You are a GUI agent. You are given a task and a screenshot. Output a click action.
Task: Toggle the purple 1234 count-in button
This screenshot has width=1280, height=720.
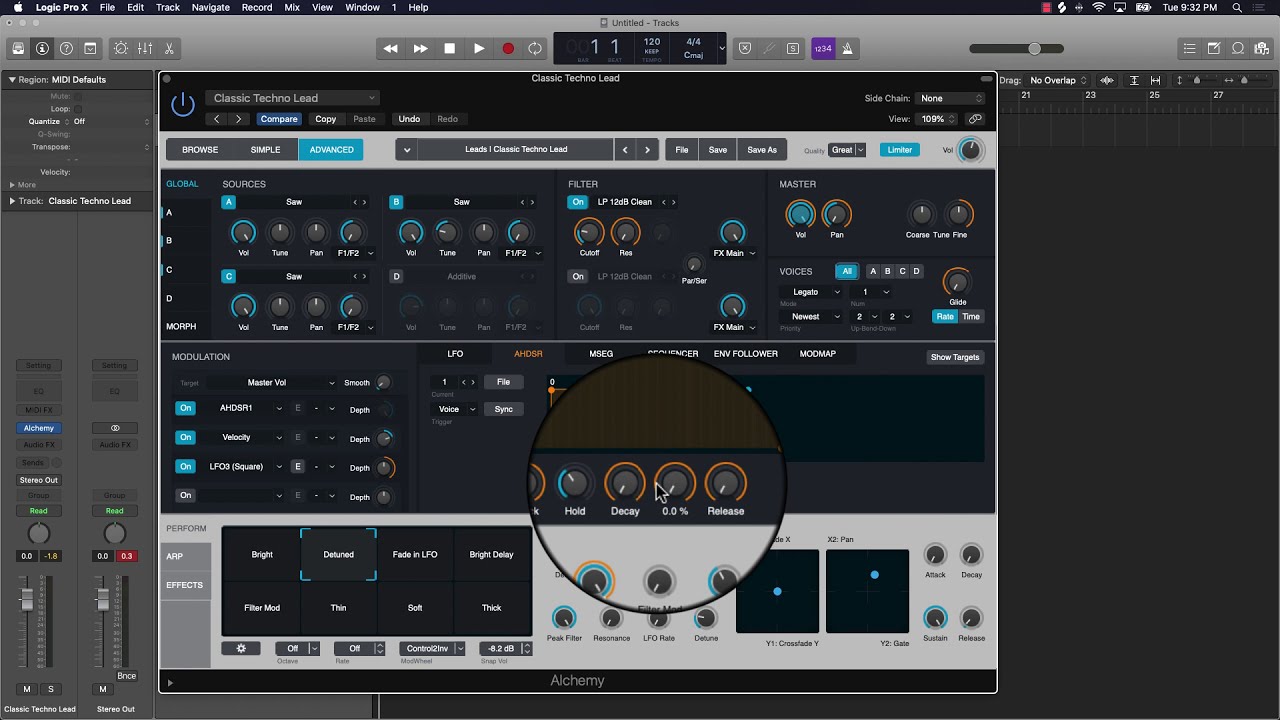tap(822, 48)
